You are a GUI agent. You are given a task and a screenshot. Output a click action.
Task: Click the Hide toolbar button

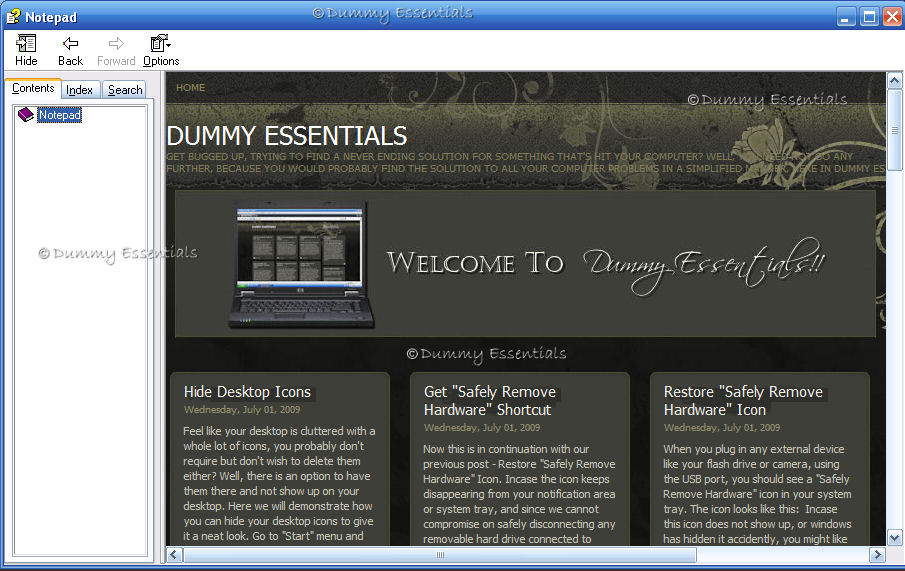pyautogui.click(x=26, y=50)
